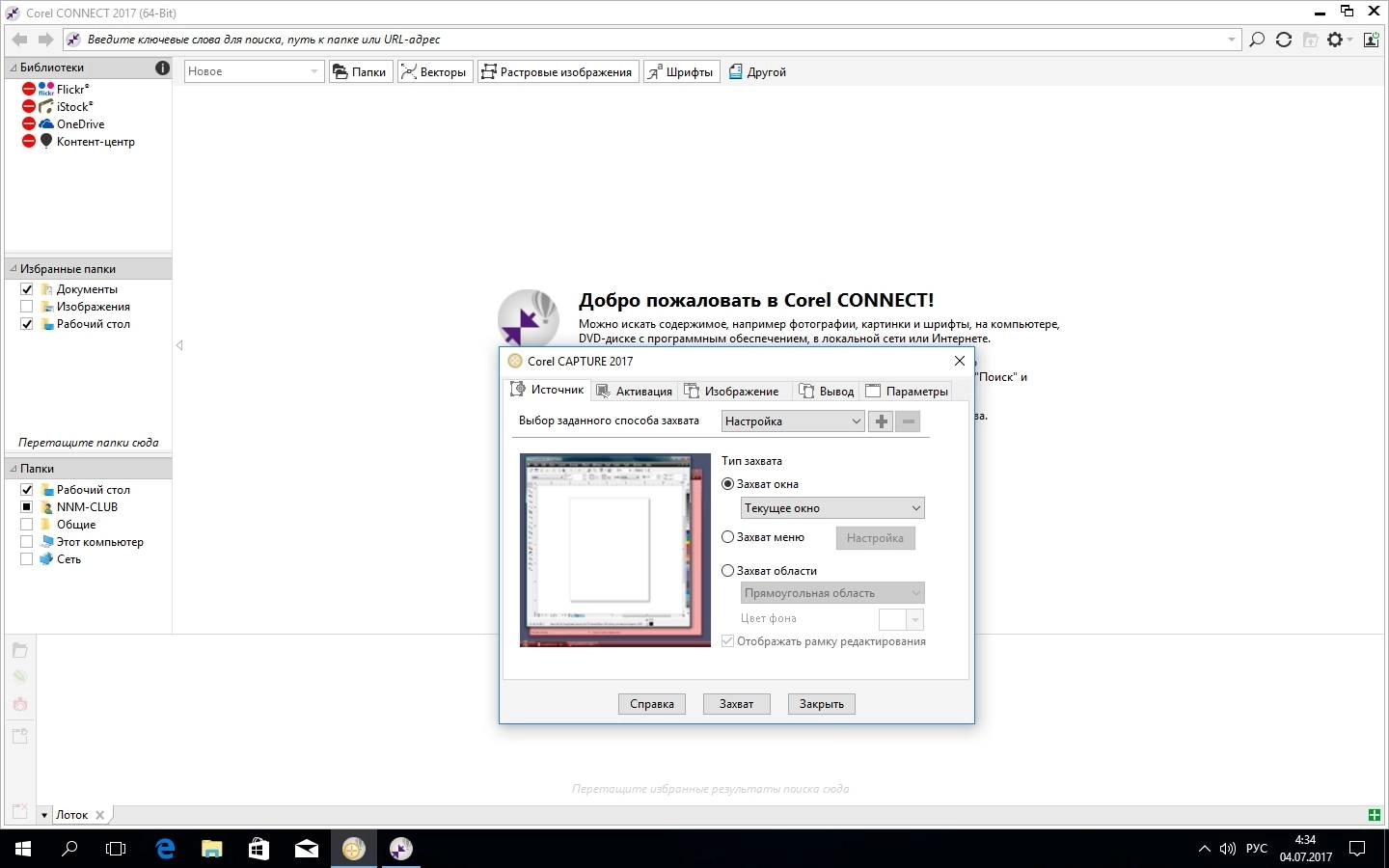Enable the Flickr library via its red icon
Image resolution: width=1389 pixels, height=868 pixels.
[29, 89]
